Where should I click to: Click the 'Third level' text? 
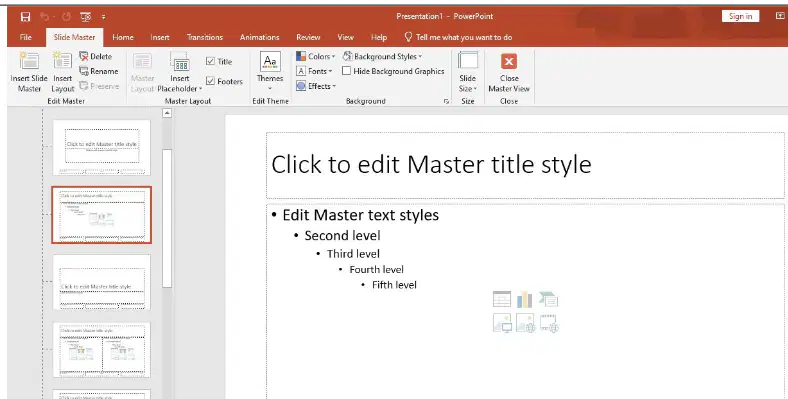353,254
